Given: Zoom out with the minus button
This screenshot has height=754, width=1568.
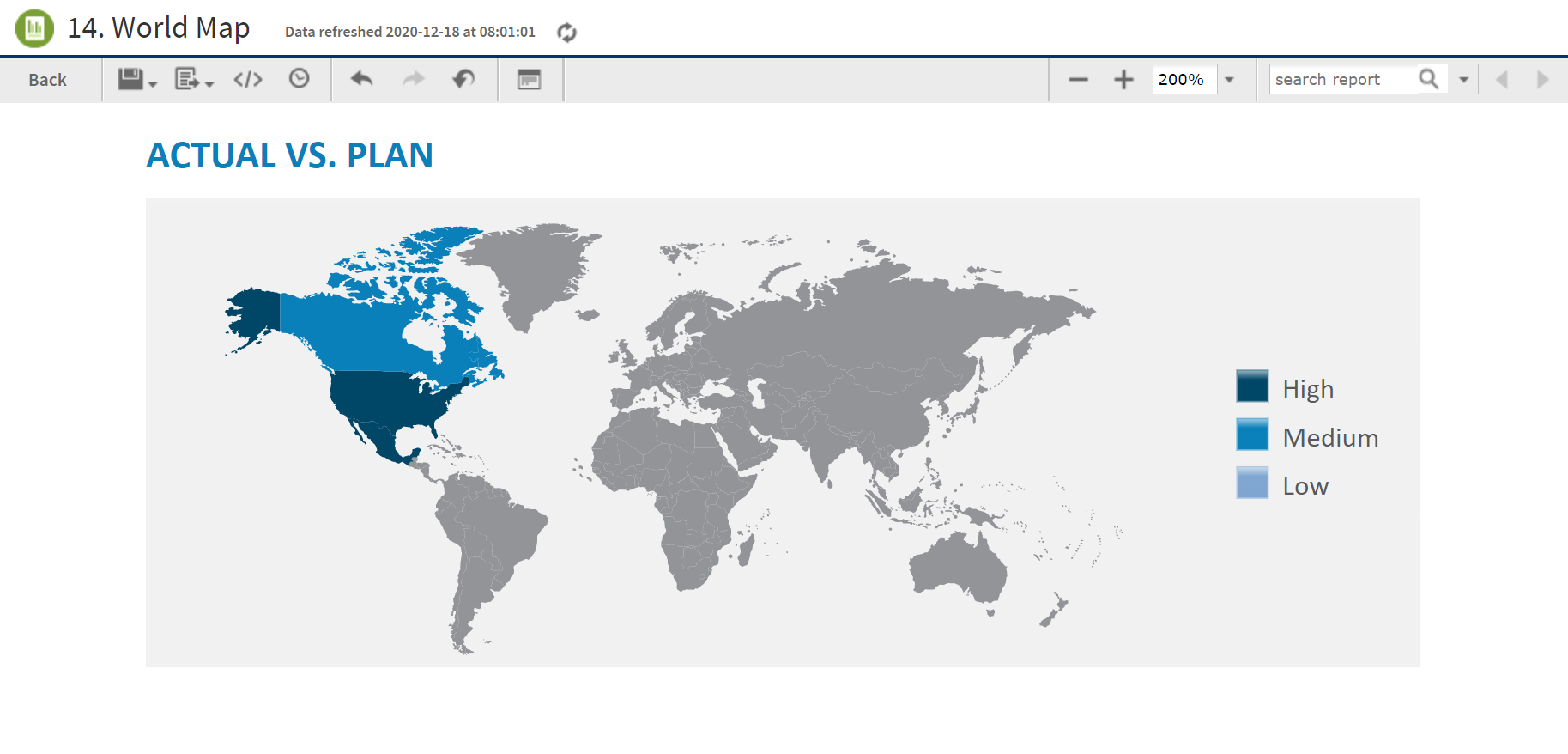Looking at the screenshot, I should 1078,80.
